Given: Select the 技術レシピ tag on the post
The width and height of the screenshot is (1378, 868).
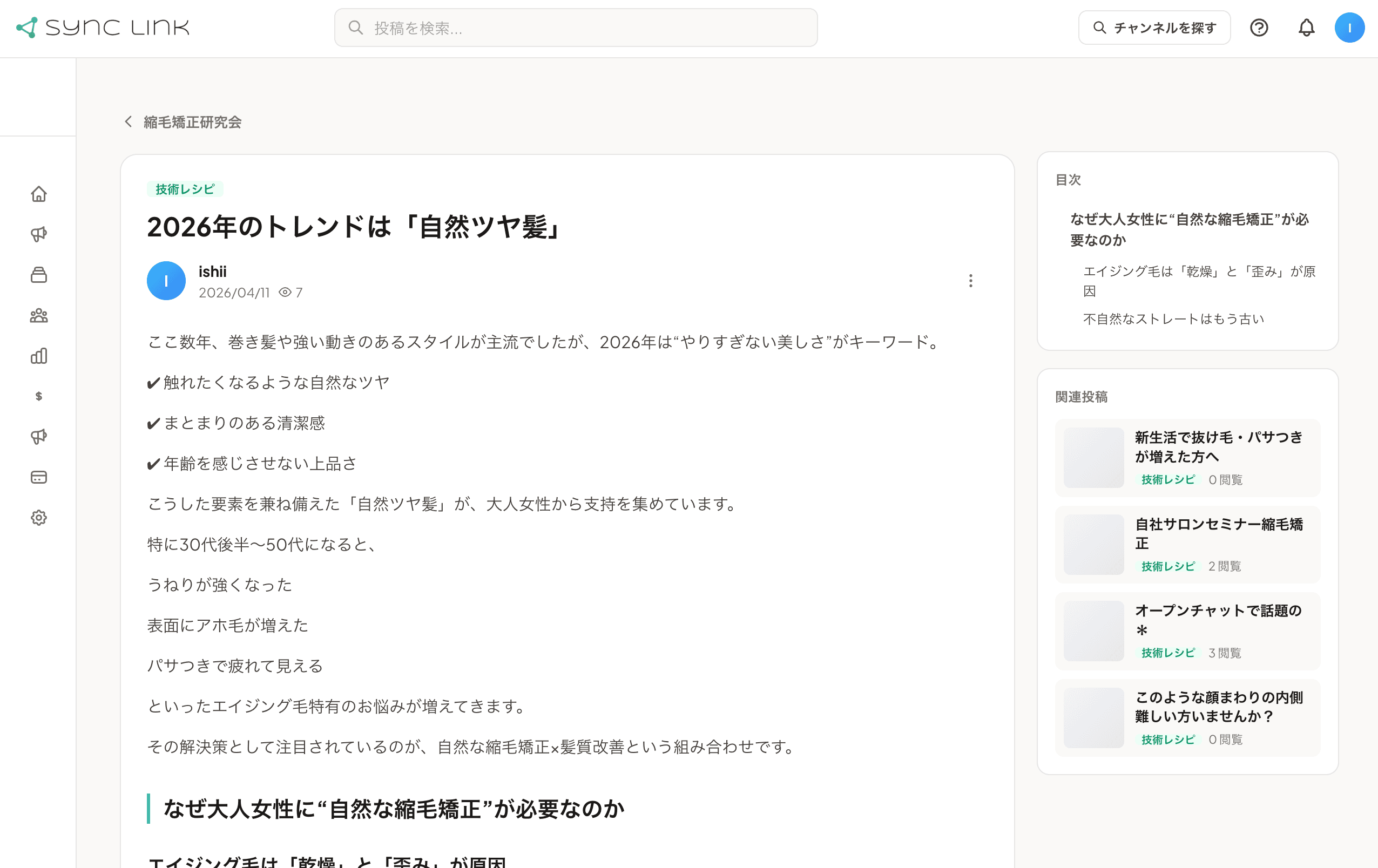Looking at the screenshot, I should pyautogui.click(x=185, y=189).
